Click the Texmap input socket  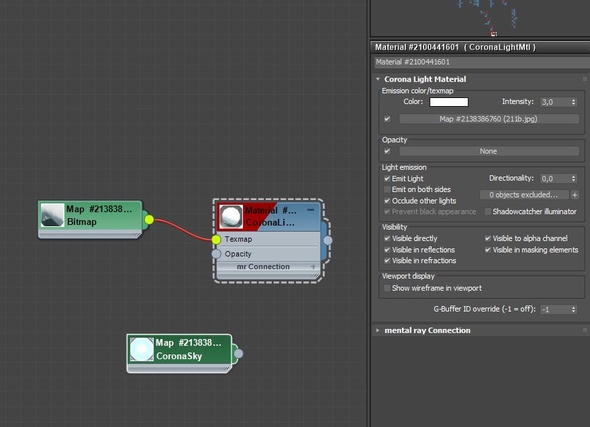pos(216,239)
